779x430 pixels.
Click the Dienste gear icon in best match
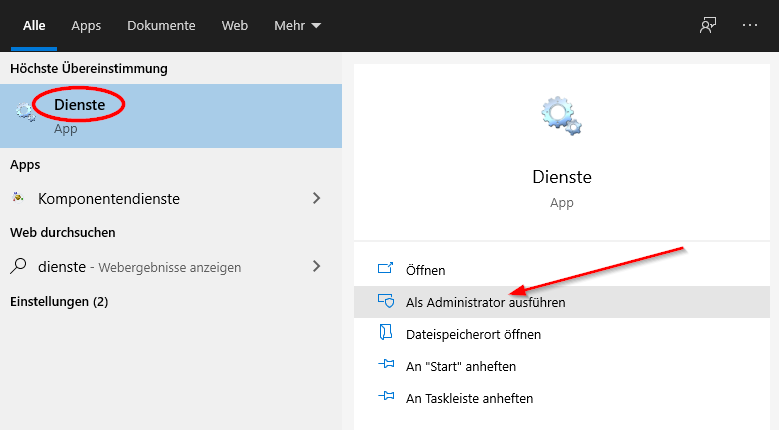point(27,111)
